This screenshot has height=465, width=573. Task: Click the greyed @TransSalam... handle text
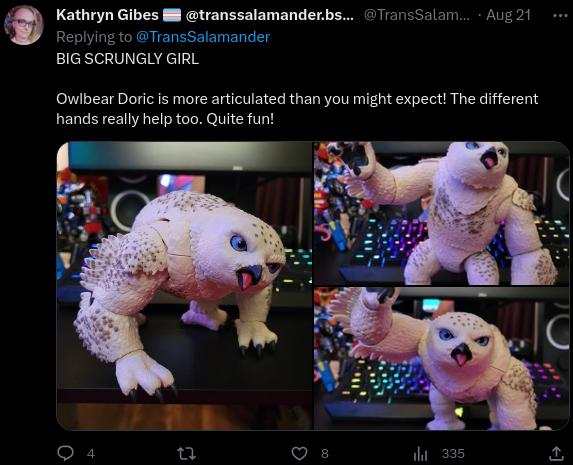coord(417,15)
